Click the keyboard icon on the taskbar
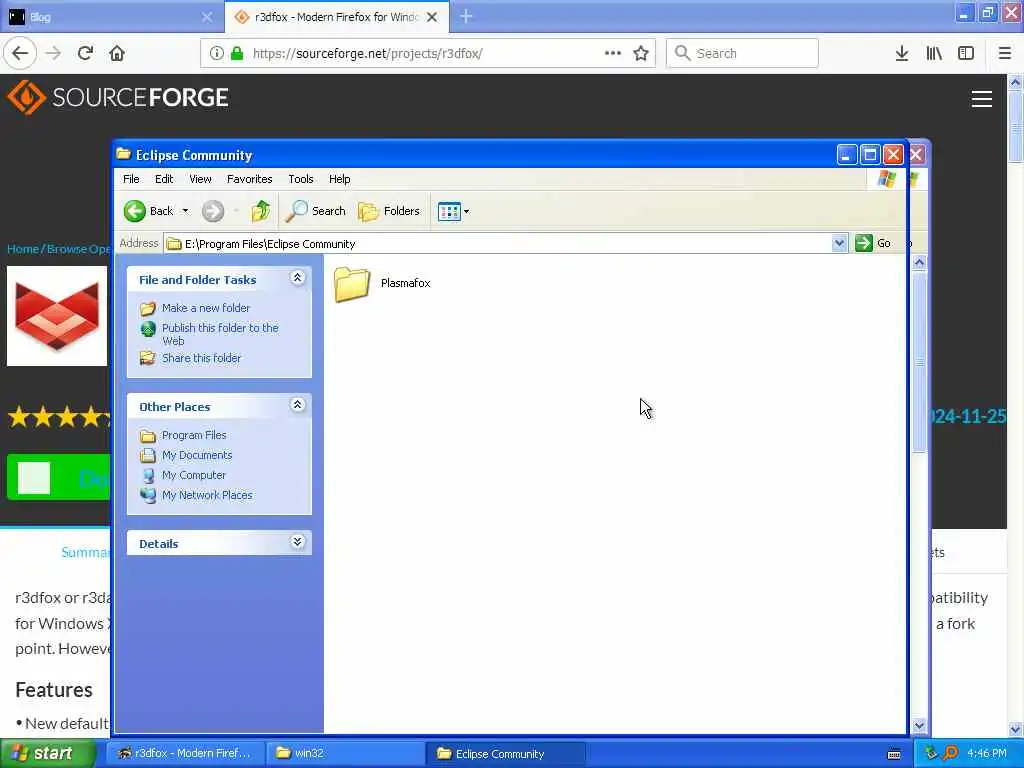 pos(894,754)
